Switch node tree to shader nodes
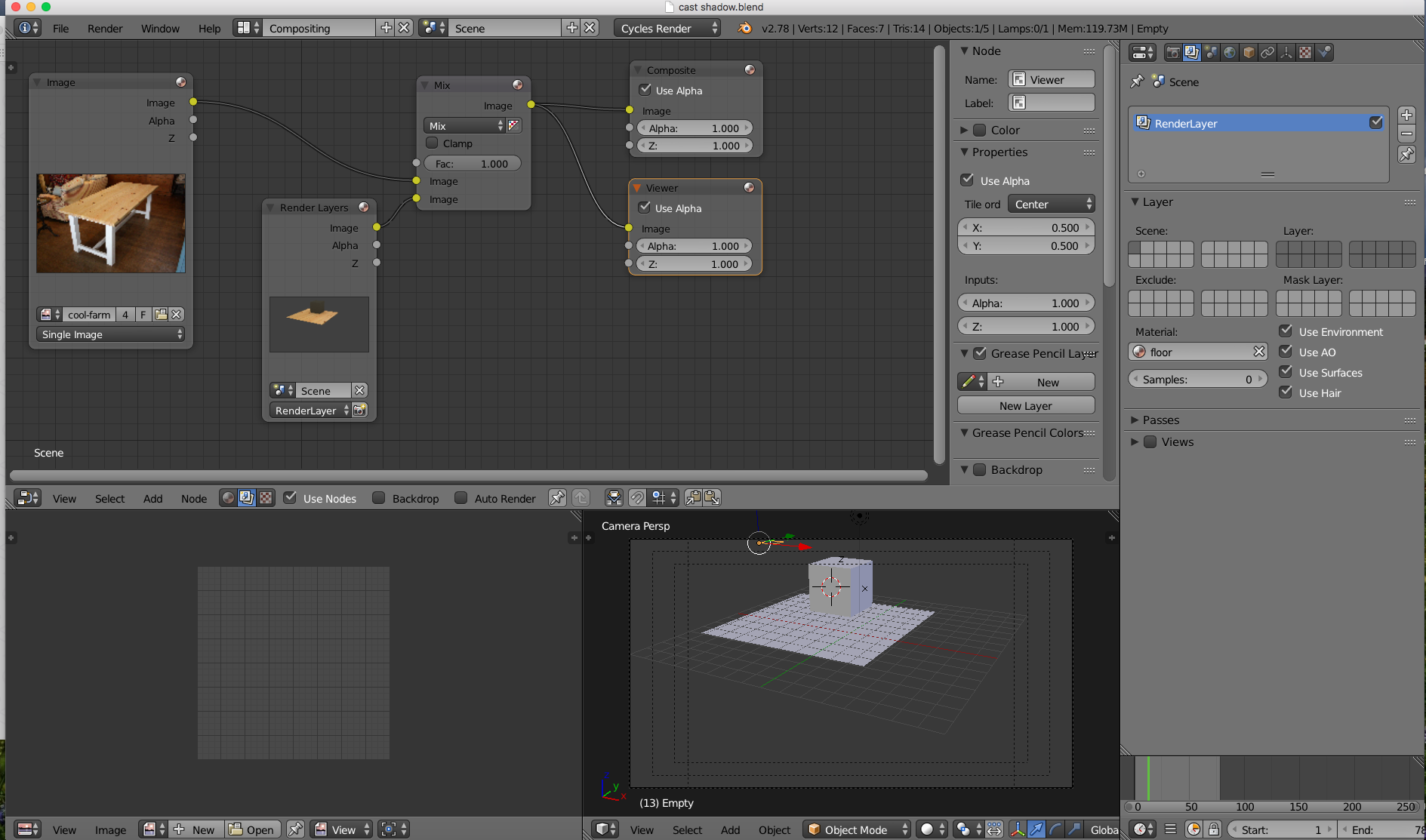This screenshot has height=840, width=1426. tap(228, 498)
